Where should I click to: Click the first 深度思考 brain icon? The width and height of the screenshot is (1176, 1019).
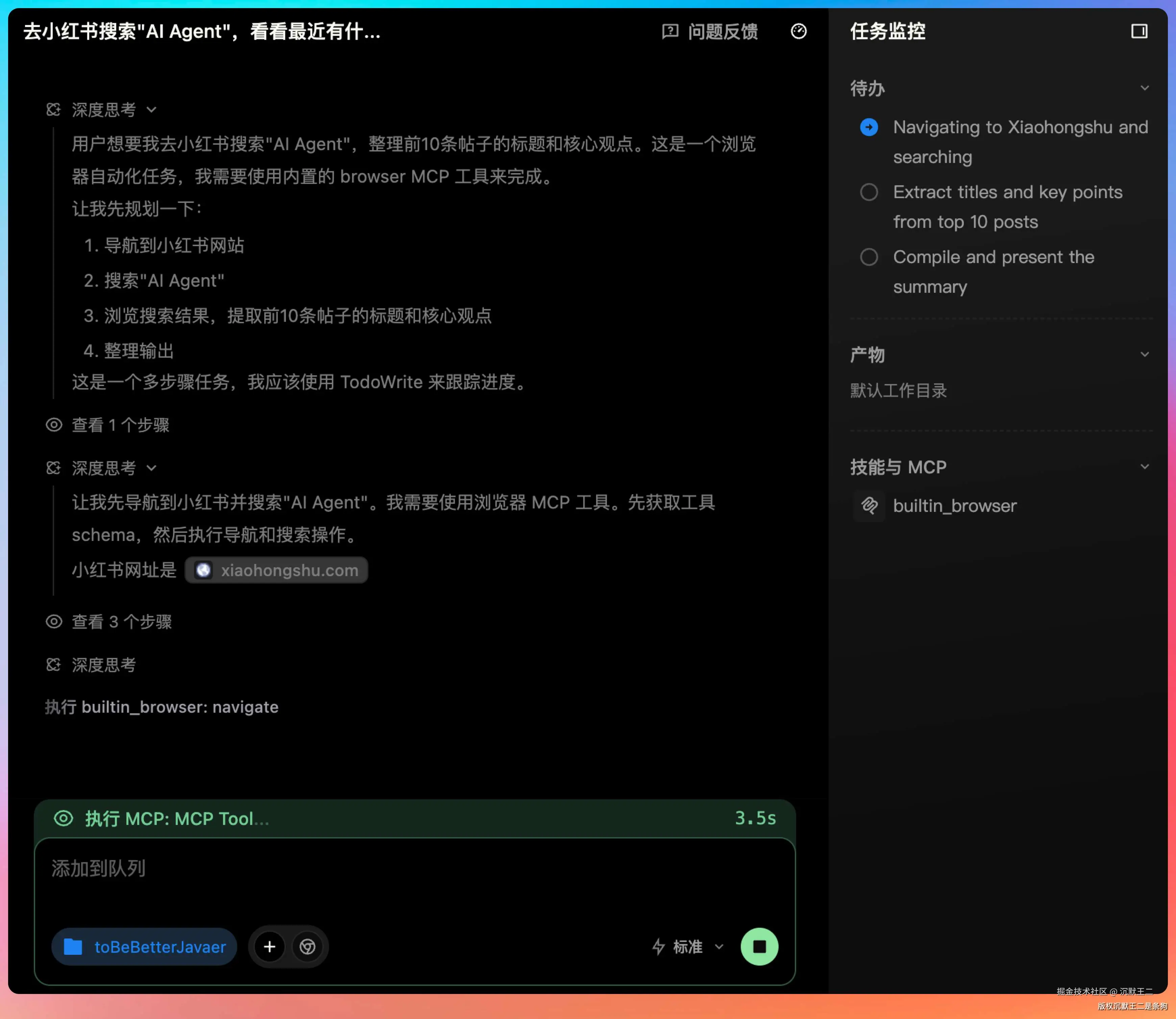[53, 110]
